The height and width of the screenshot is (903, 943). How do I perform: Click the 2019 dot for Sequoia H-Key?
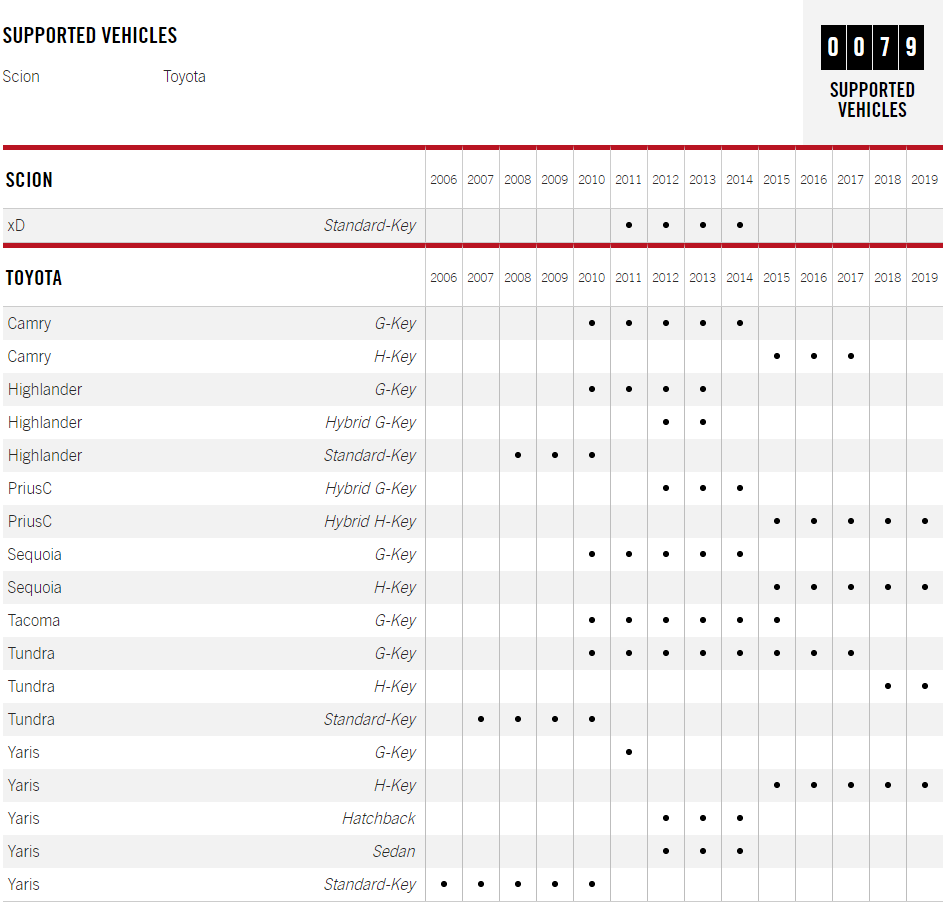click(925, 587)
